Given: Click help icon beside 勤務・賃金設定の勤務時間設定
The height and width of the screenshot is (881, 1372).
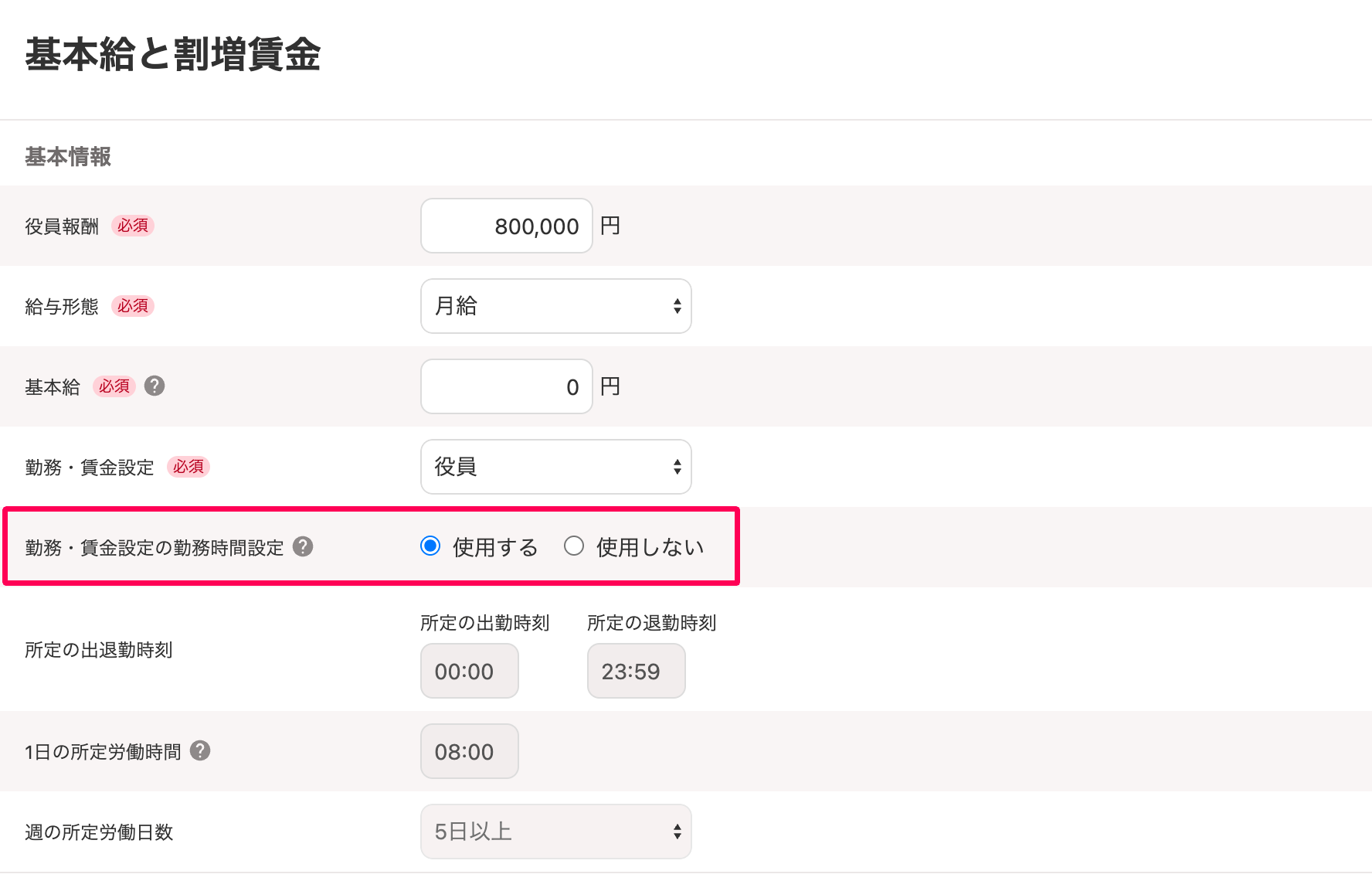Looking at the screenshot, I should (303, 546).
